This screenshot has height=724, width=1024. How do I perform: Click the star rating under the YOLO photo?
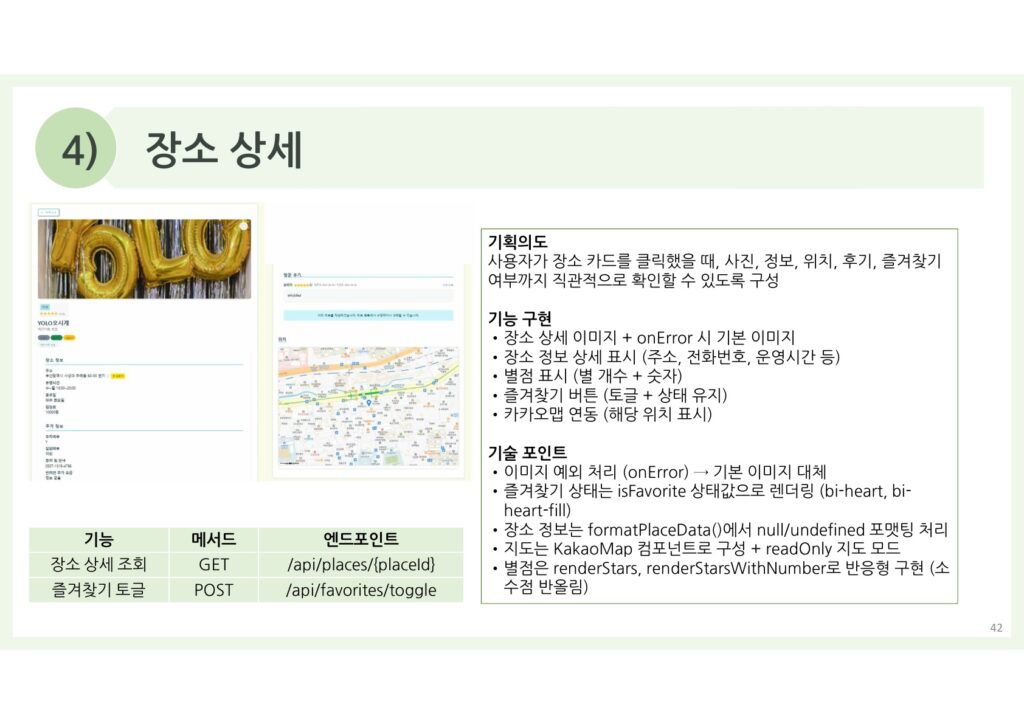coord(50,314)
